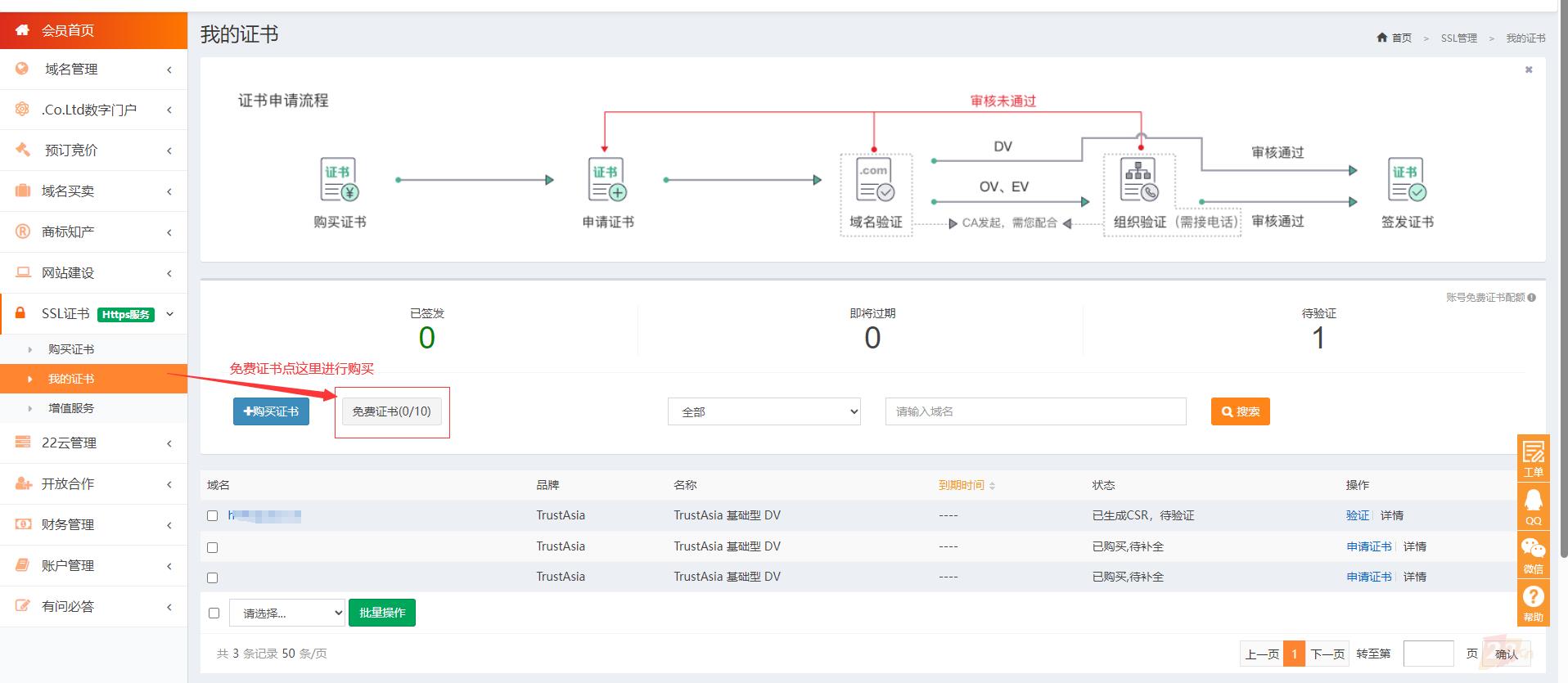Click the 账号免费证书配额 info icon
The image size is (1568, 683).
click(x=1531, y=298)
